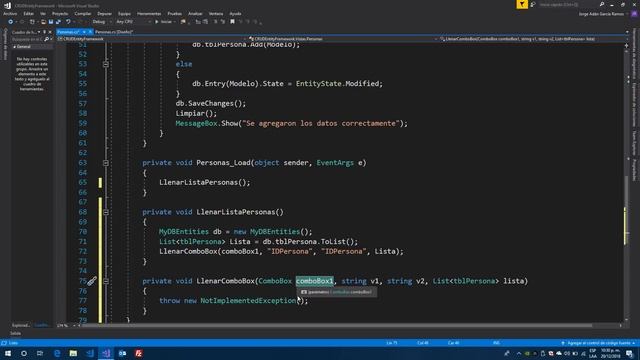Collapse the General group in the toolbox

[x=15, y=47]
